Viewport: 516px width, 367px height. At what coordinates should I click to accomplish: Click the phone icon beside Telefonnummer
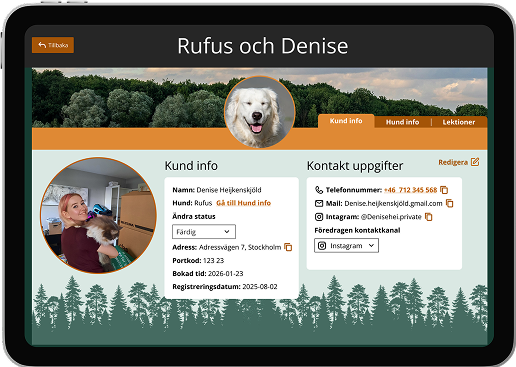tap(319, 190)
